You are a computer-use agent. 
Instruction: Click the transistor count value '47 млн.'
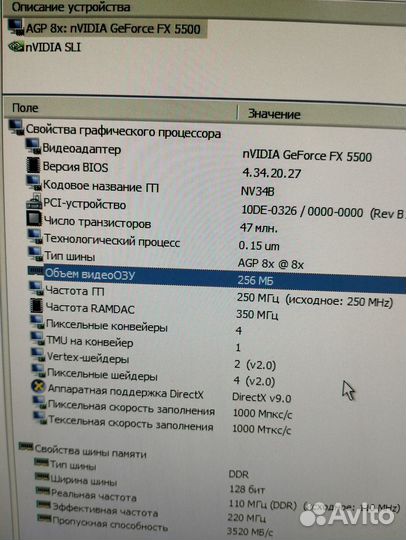pyautogui.click(x=259, y=228)
